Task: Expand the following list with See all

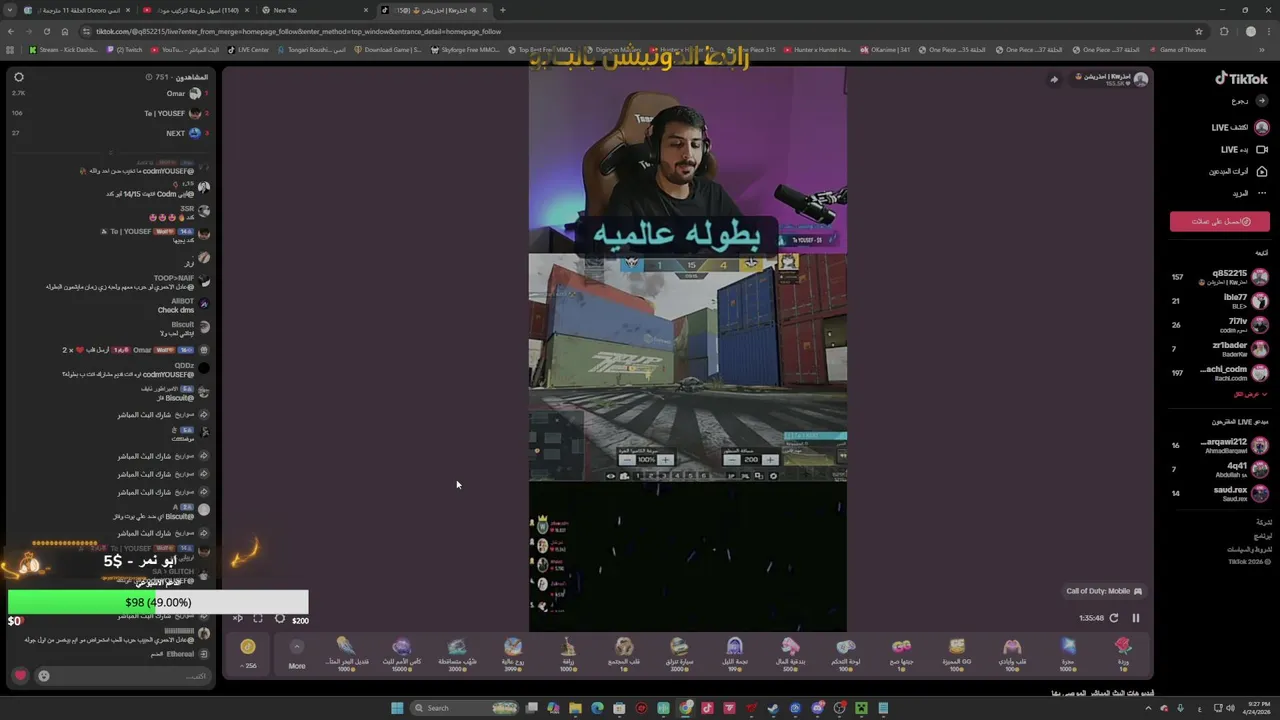Action: [x=1250, y=394]
